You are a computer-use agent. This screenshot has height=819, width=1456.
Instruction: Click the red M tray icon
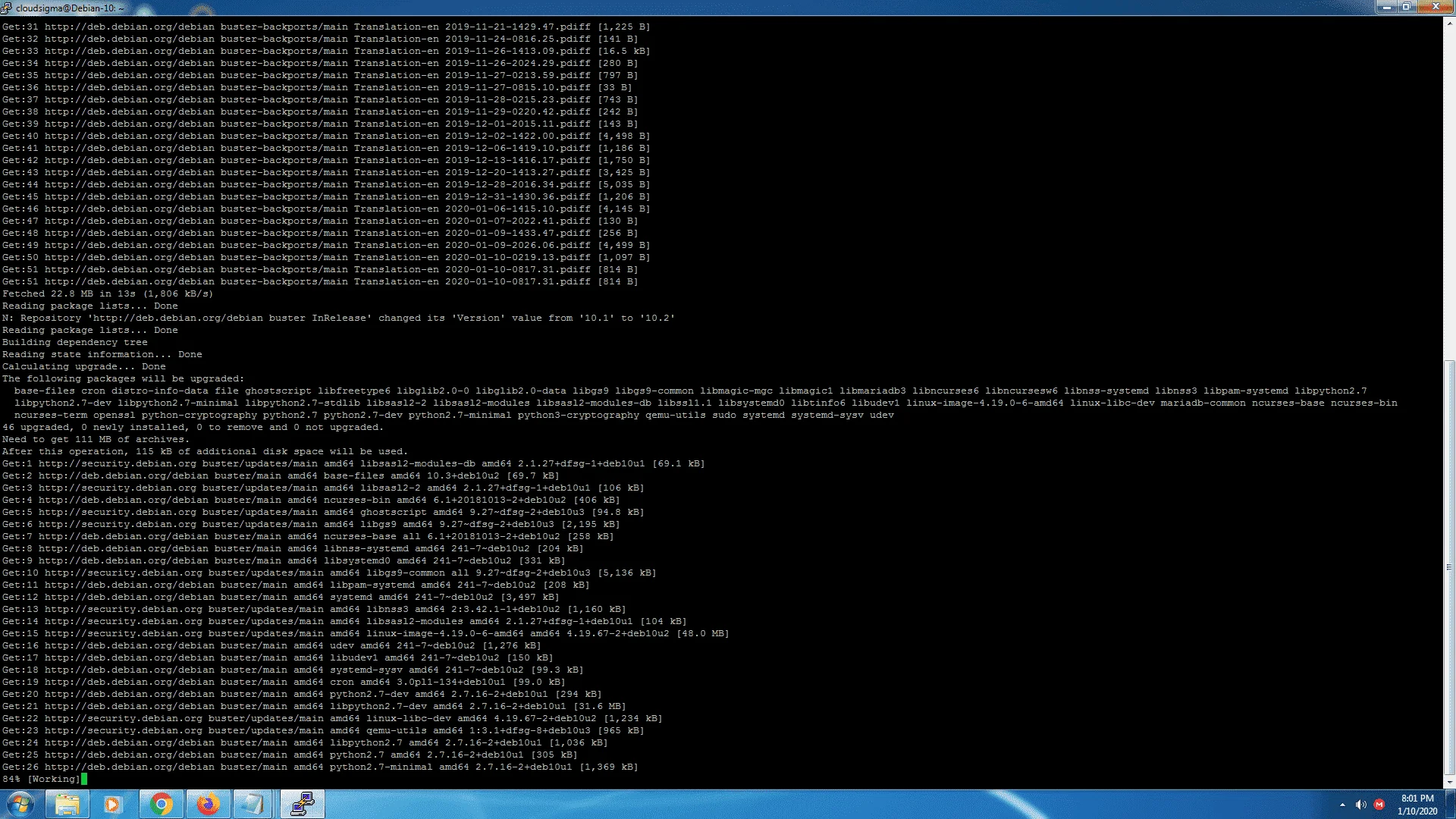coord(1379,805)
